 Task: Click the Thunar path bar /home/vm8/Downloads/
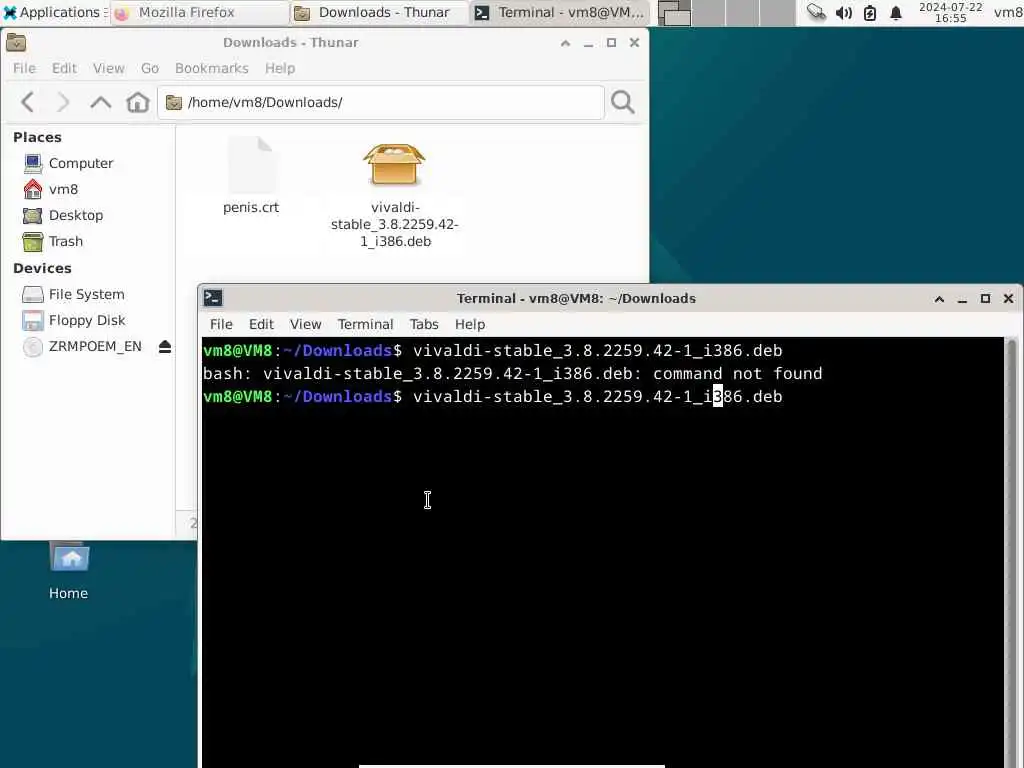(x=381, y=103)
